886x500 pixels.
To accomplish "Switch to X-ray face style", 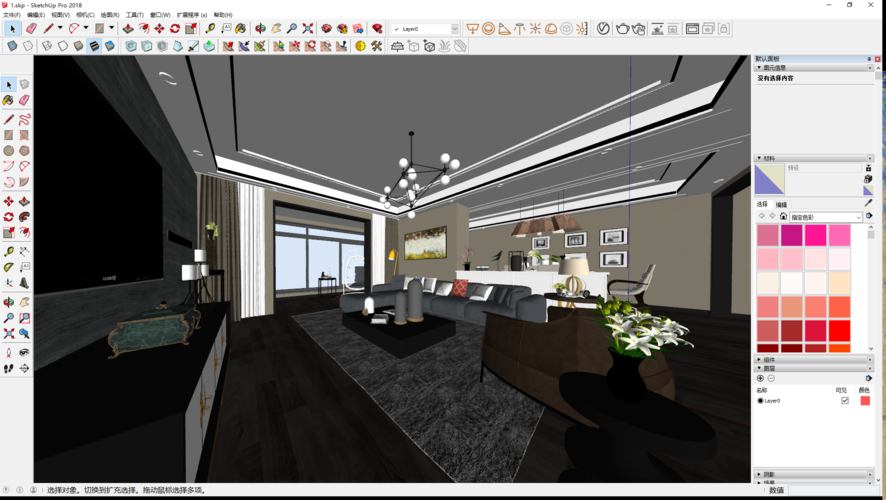I will (x=12, y=46).
